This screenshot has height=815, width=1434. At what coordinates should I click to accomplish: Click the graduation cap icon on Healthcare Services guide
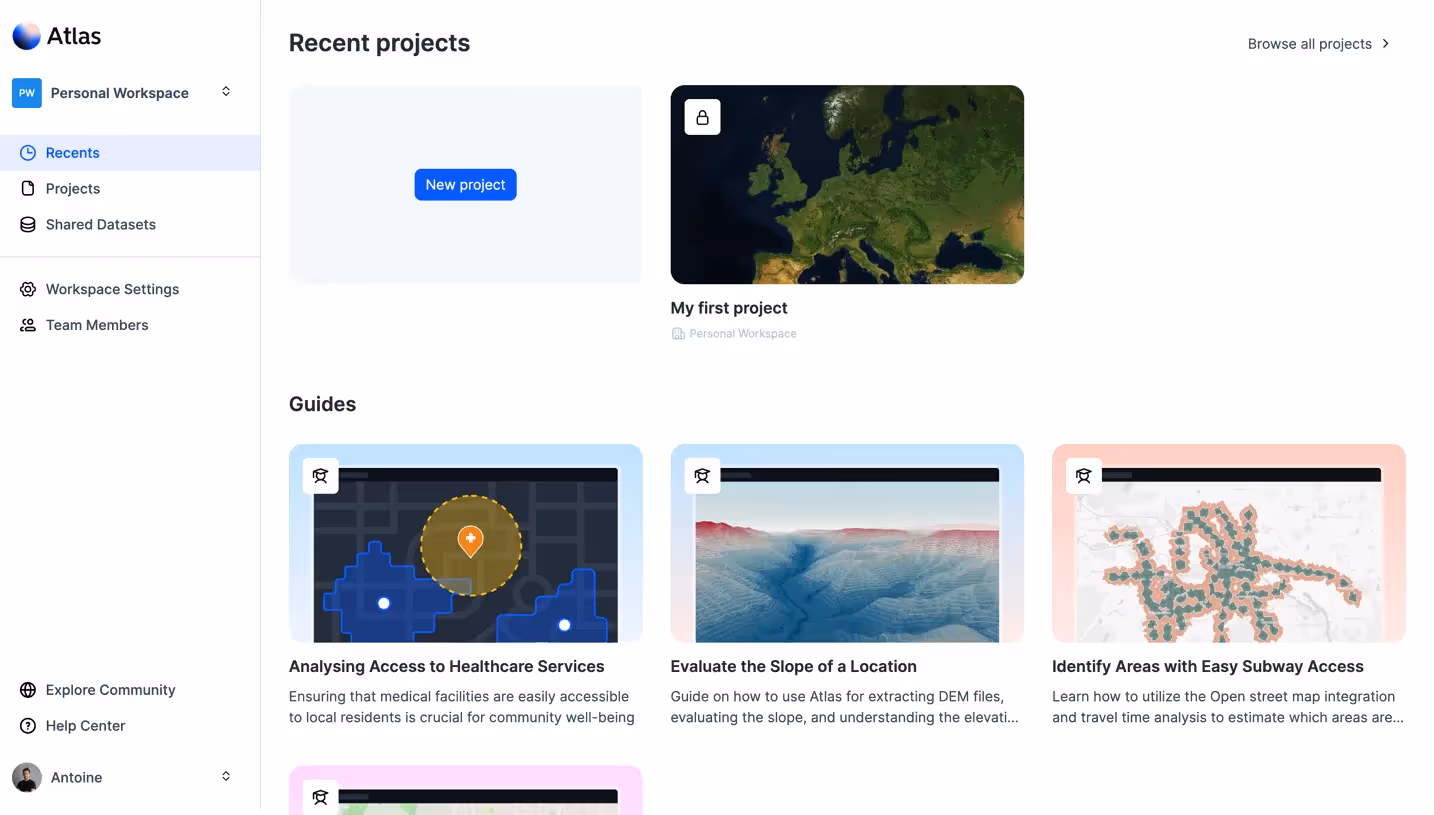[x=320, y=476]
